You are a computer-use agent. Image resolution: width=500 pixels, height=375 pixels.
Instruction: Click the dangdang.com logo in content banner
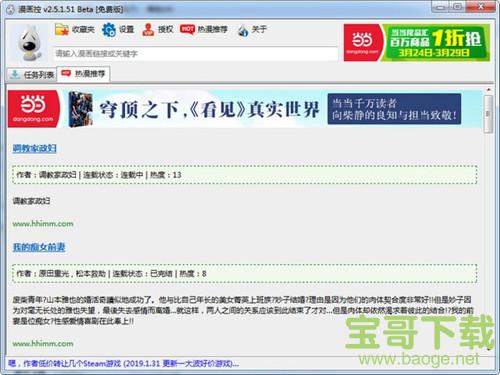[33, 109]
